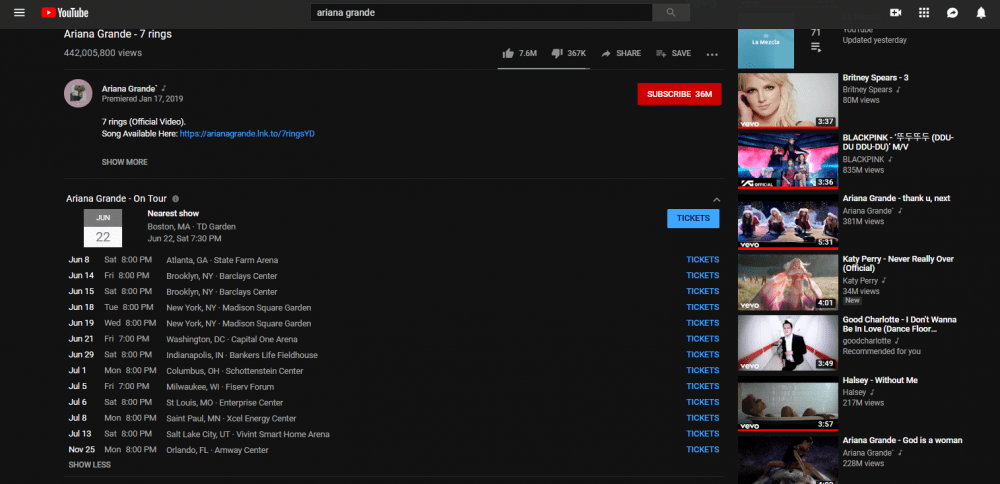This screenshot has width=1000, height=484.
Task: Click BLACKPINK channel name in sidebar
Action: point(864,159)
